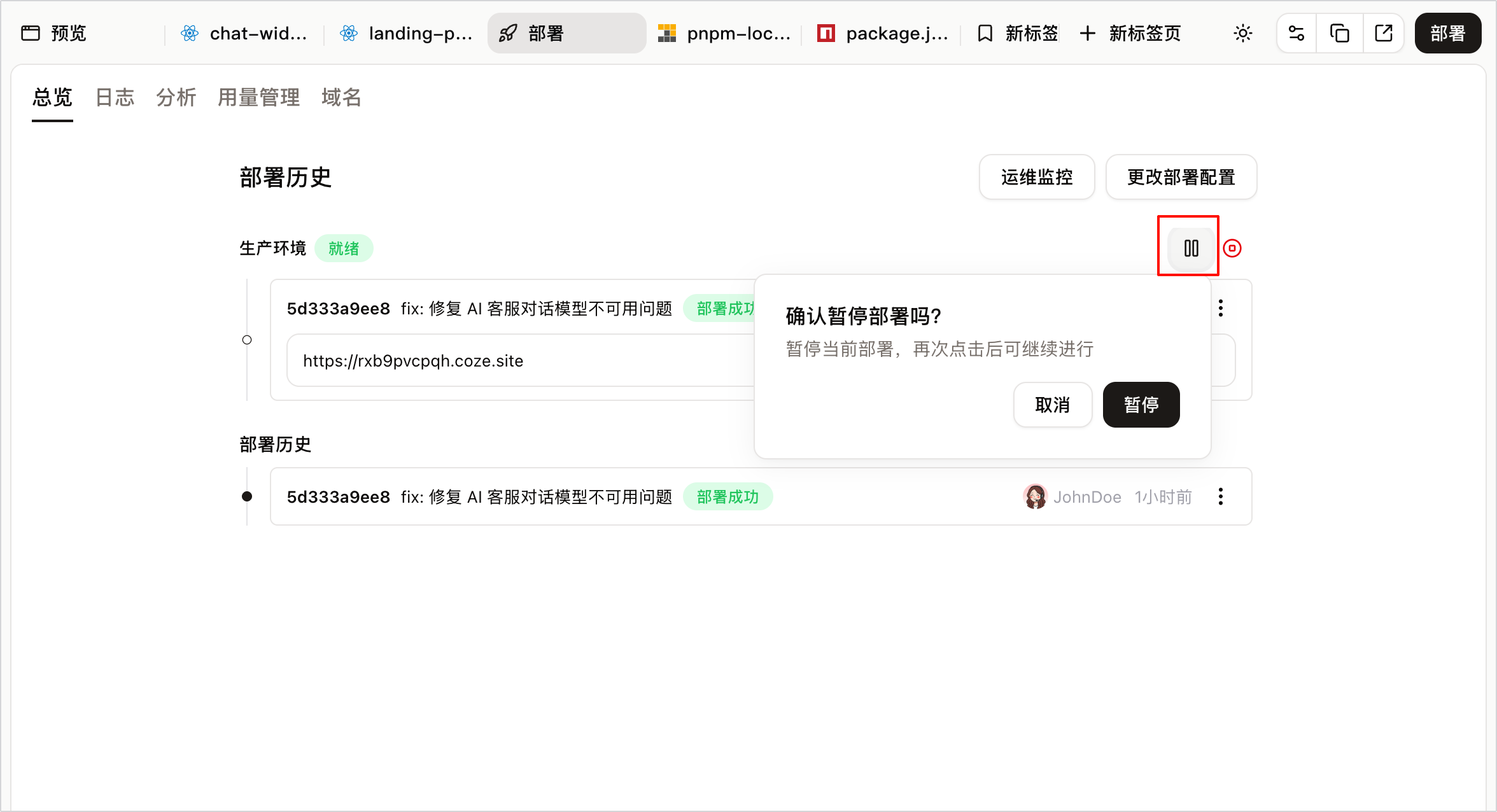Click the red stop deployment icon
The width and height of the screenshot is (1497, 812).
1232,248
